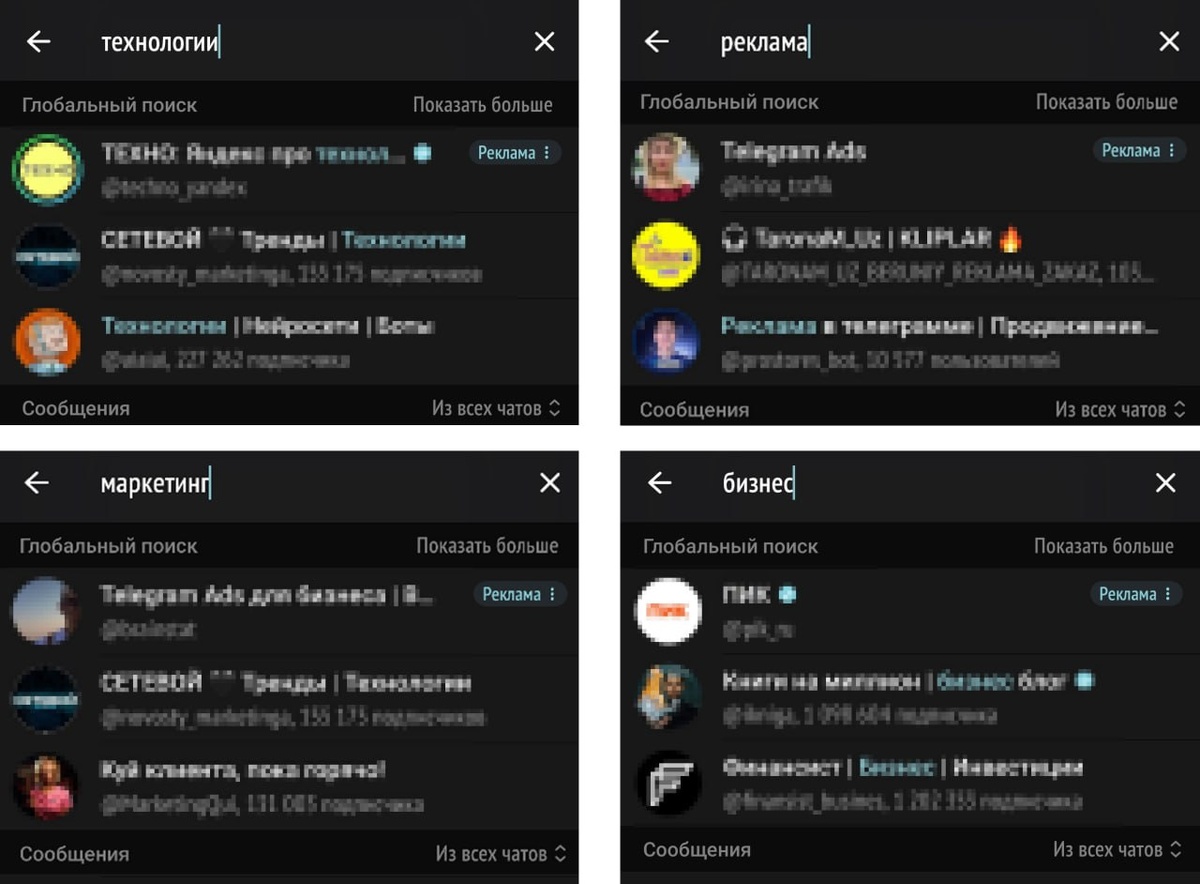The height and width of the screenshot is (884, 1200).
Task: Go back from the маркетинг search
Action: coord(37,483)
